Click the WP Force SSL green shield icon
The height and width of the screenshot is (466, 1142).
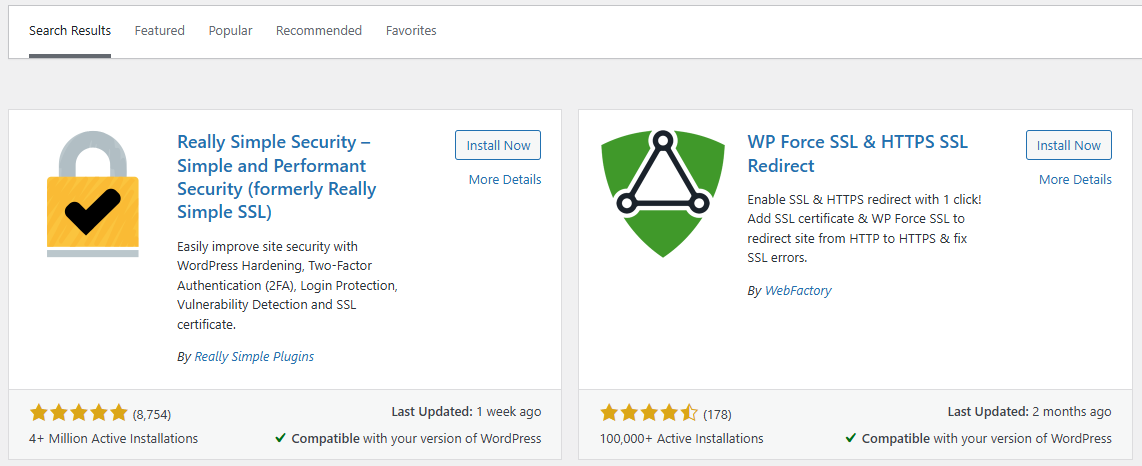[662, 194]
